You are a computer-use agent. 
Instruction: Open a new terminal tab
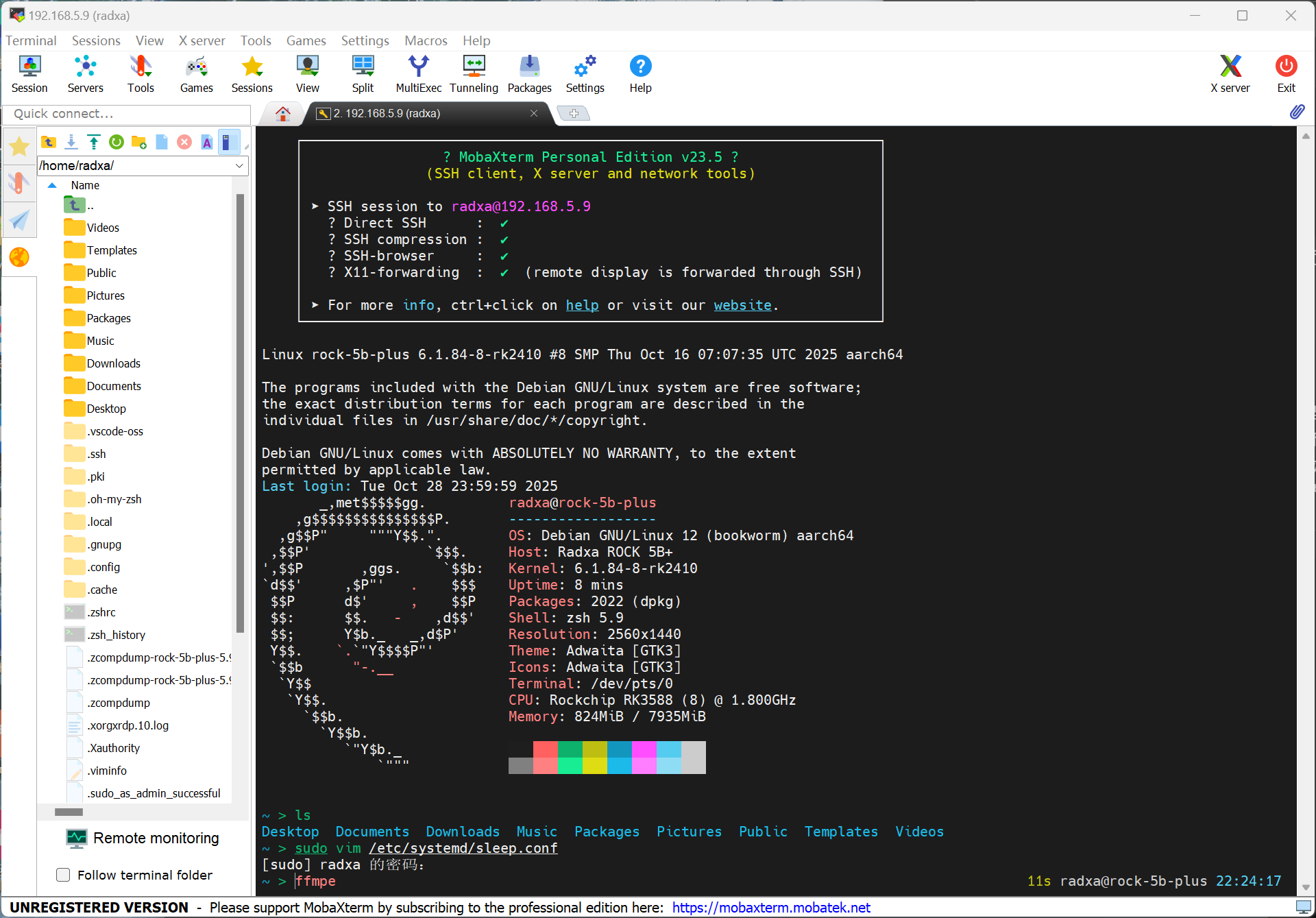pos(574,113)
